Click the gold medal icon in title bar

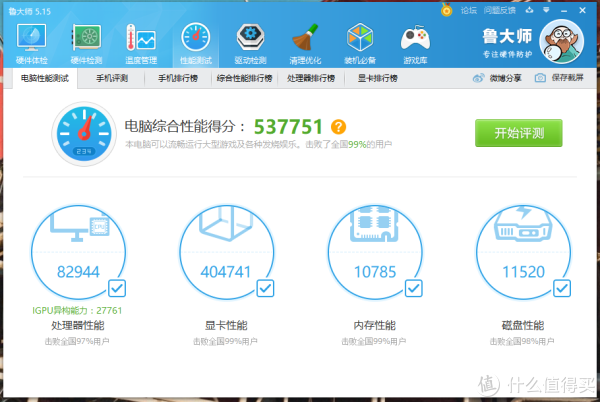tap(446, 10)
